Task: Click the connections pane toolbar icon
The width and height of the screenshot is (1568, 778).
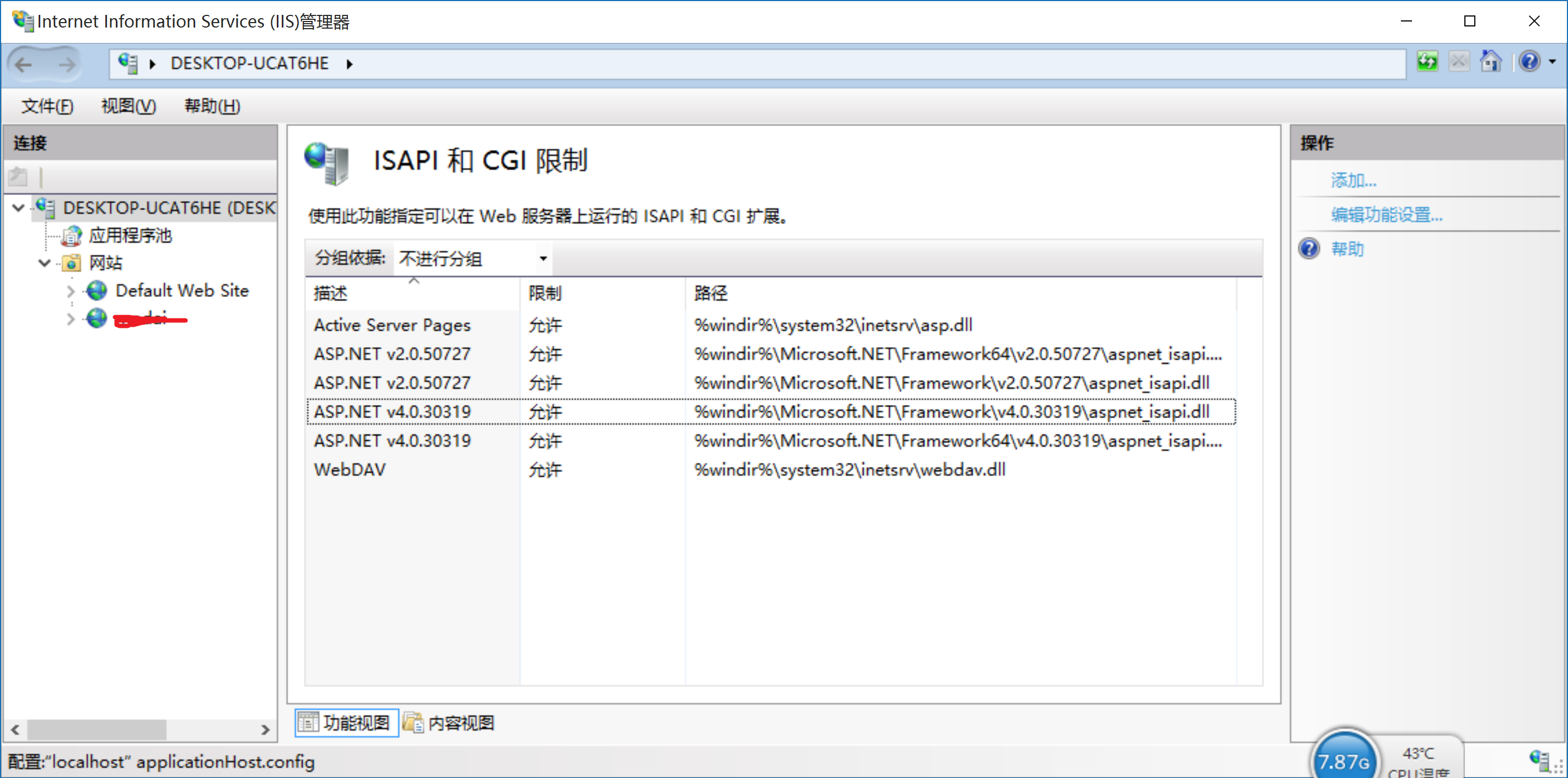Action: (18, 176)
